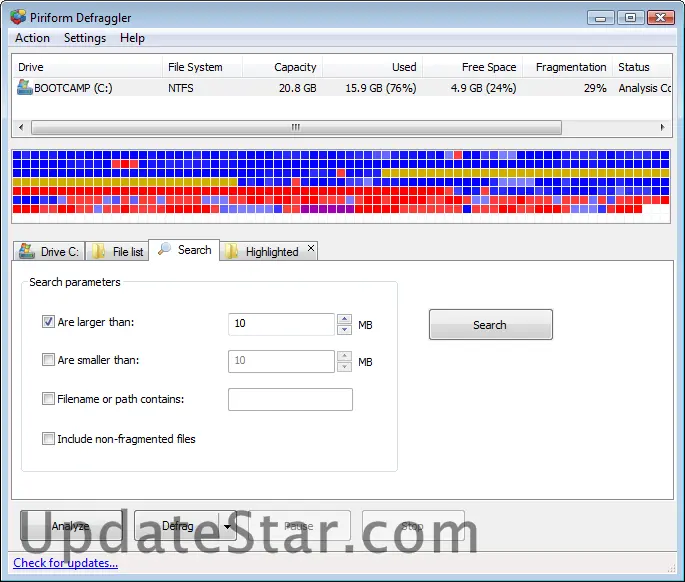Image resolution: width=685 pixels, height=582 pixels.
Task: Click the drive list horizontal scrollbar thumb
Action: [296, 128]
